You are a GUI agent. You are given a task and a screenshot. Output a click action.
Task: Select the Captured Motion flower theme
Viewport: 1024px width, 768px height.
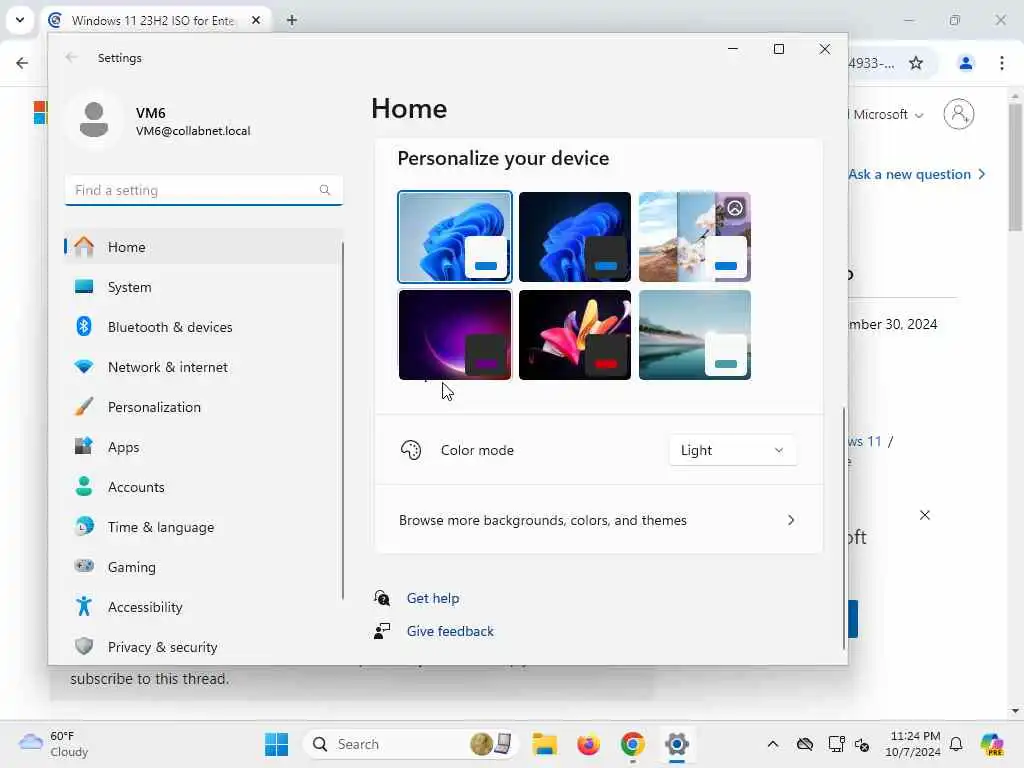(575, 335)
